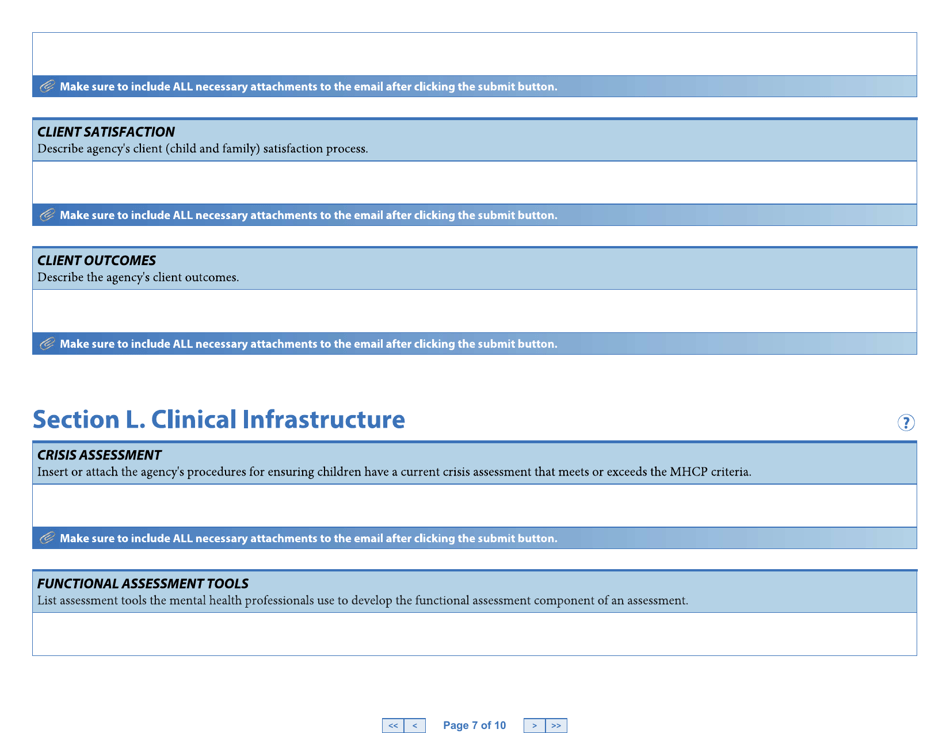
Task: Click the paperclip icon in the topmost attachment reminder bar
Action: pyautogui.click(x=47, y=86)
